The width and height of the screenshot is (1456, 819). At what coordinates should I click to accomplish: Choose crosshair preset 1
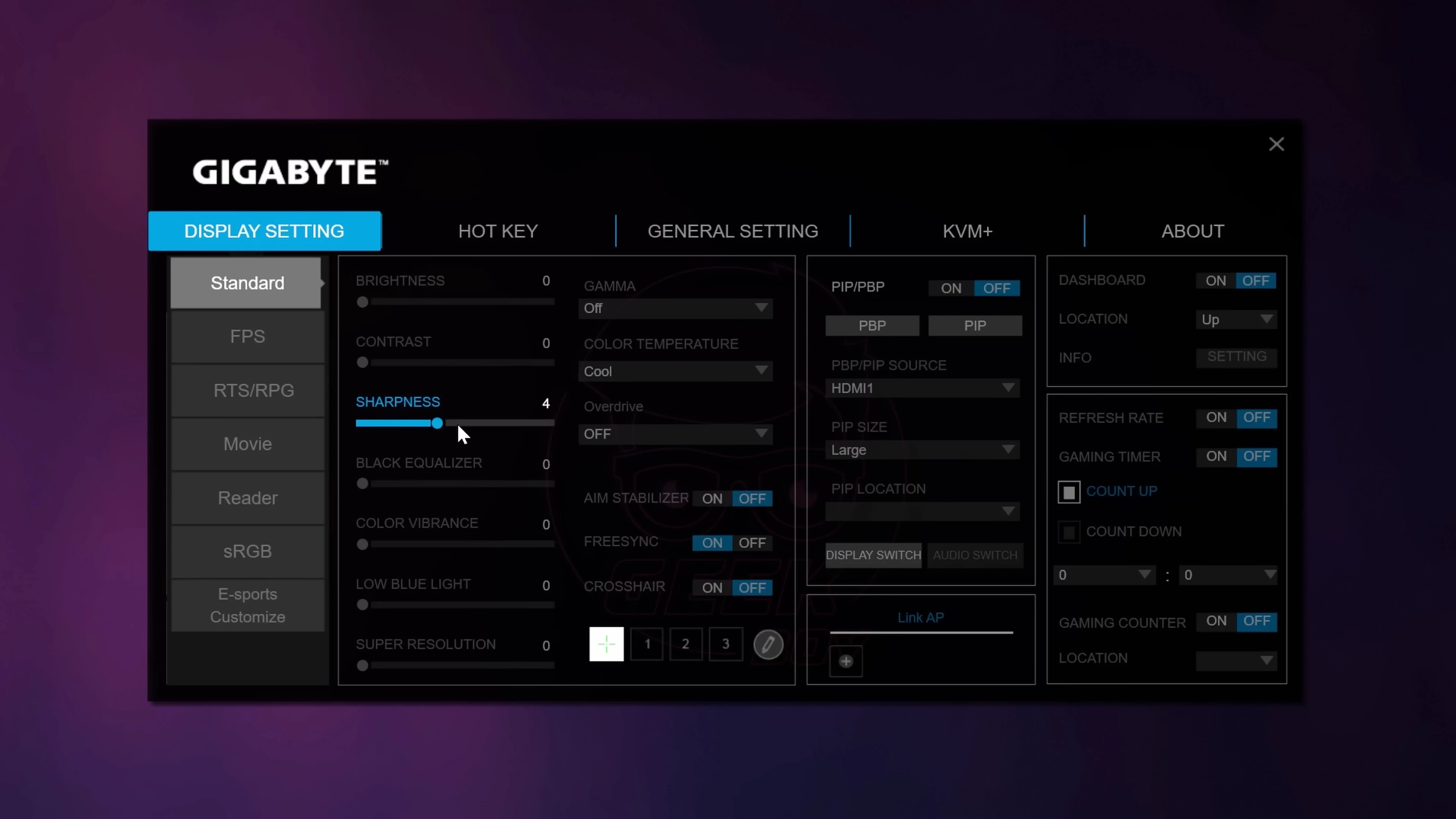647,644
